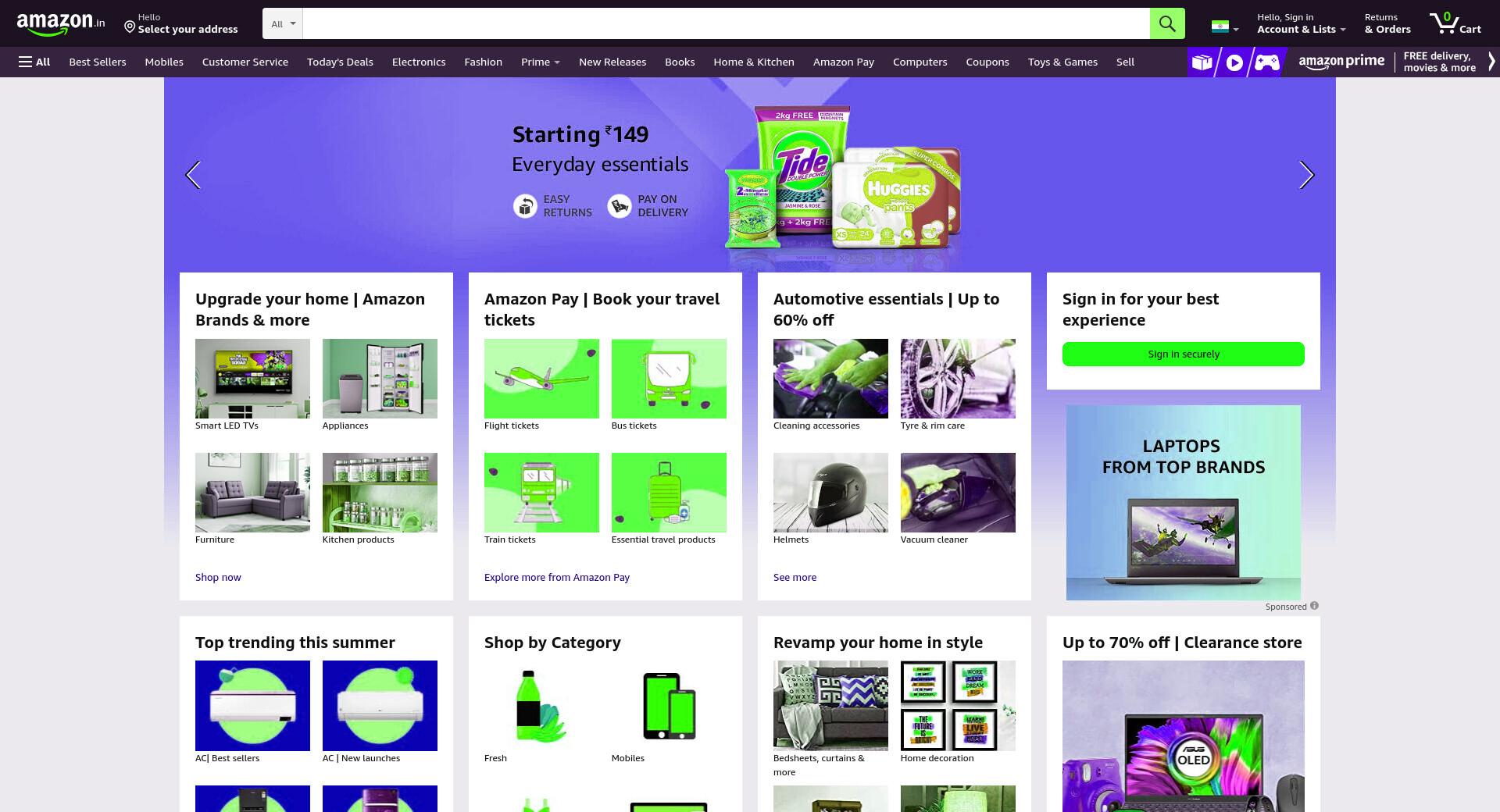Click the Prime Video play icon
Image resolution: width=1500 pixels, height=812 pixels.
click(x=1234, y=62)
